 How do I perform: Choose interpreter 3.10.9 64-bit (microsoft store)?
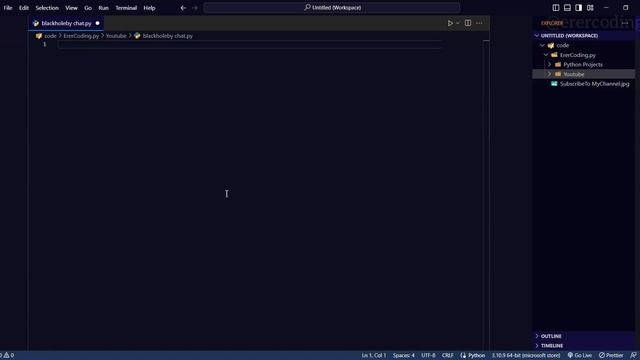[526, 356]
